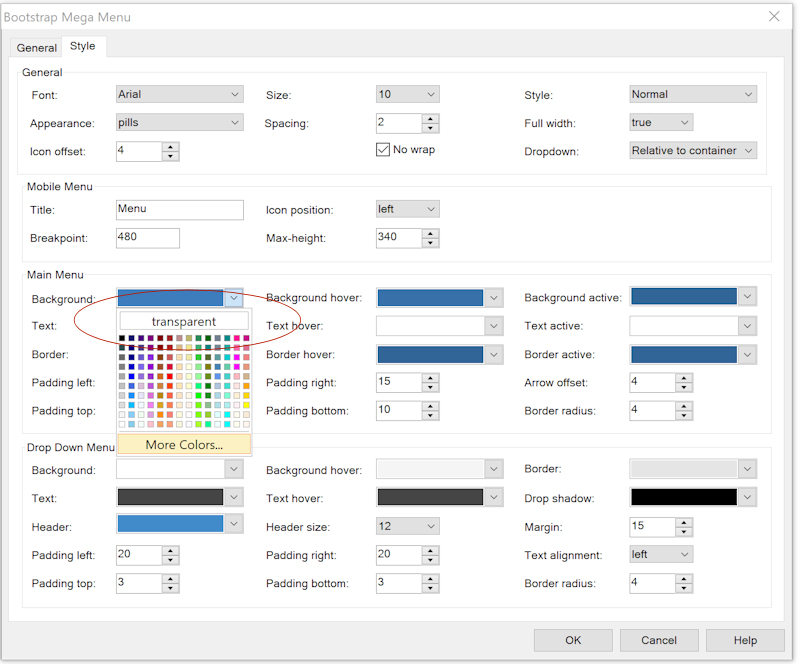Click the Max-height value field

399,238
